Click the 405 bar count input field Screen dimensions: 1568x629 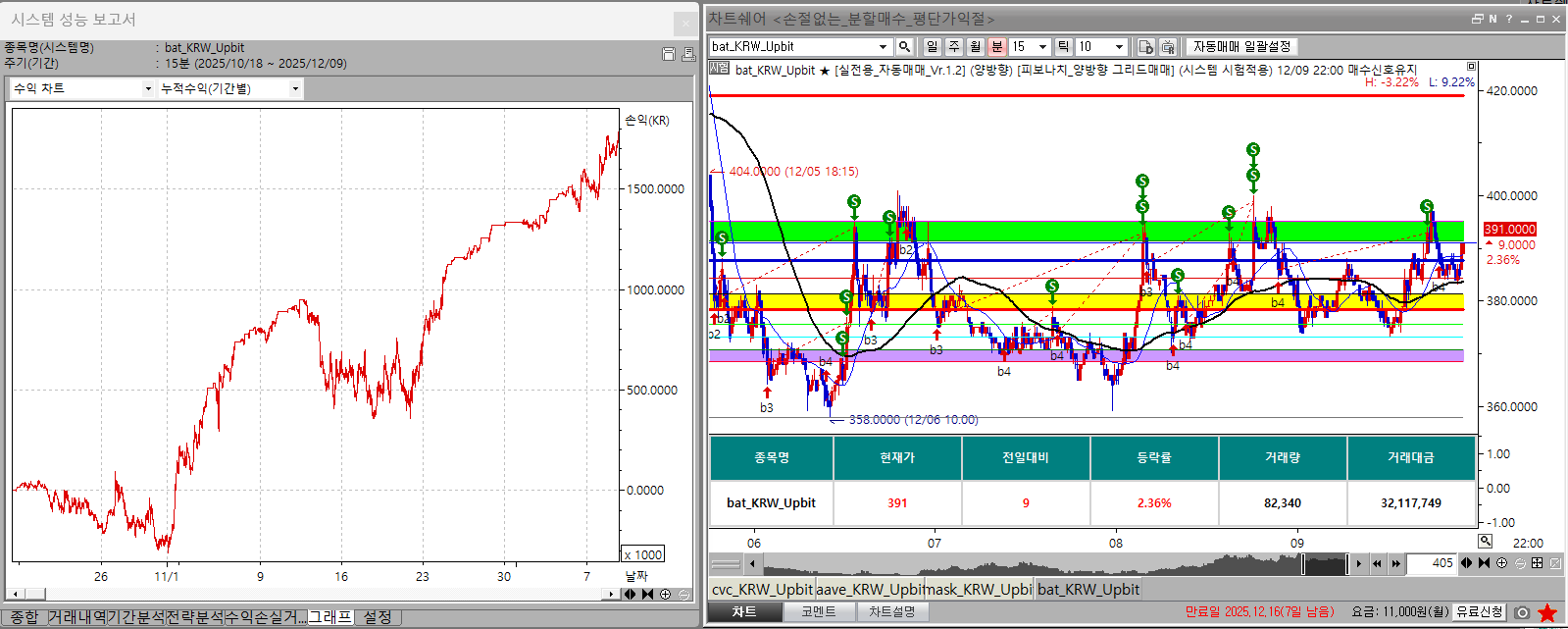click(1432, 563)
